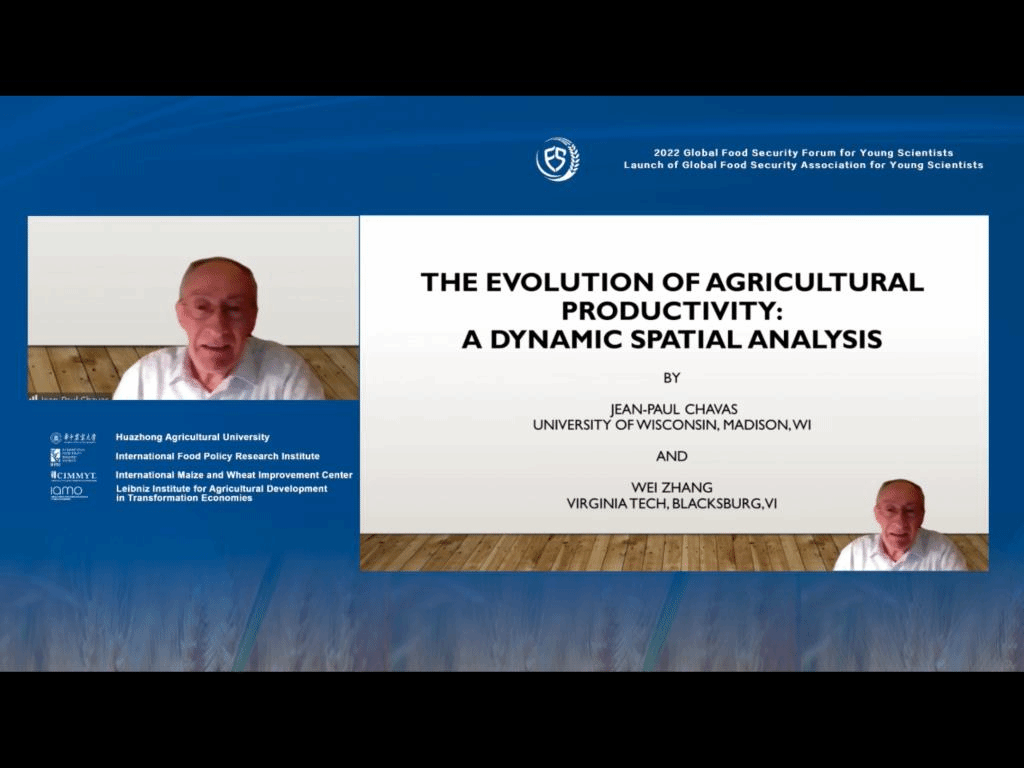Viewport: 1024px width, 768px height.
Task: Click the Launch of Global Food Security Association text
Action: click(803, 165)
